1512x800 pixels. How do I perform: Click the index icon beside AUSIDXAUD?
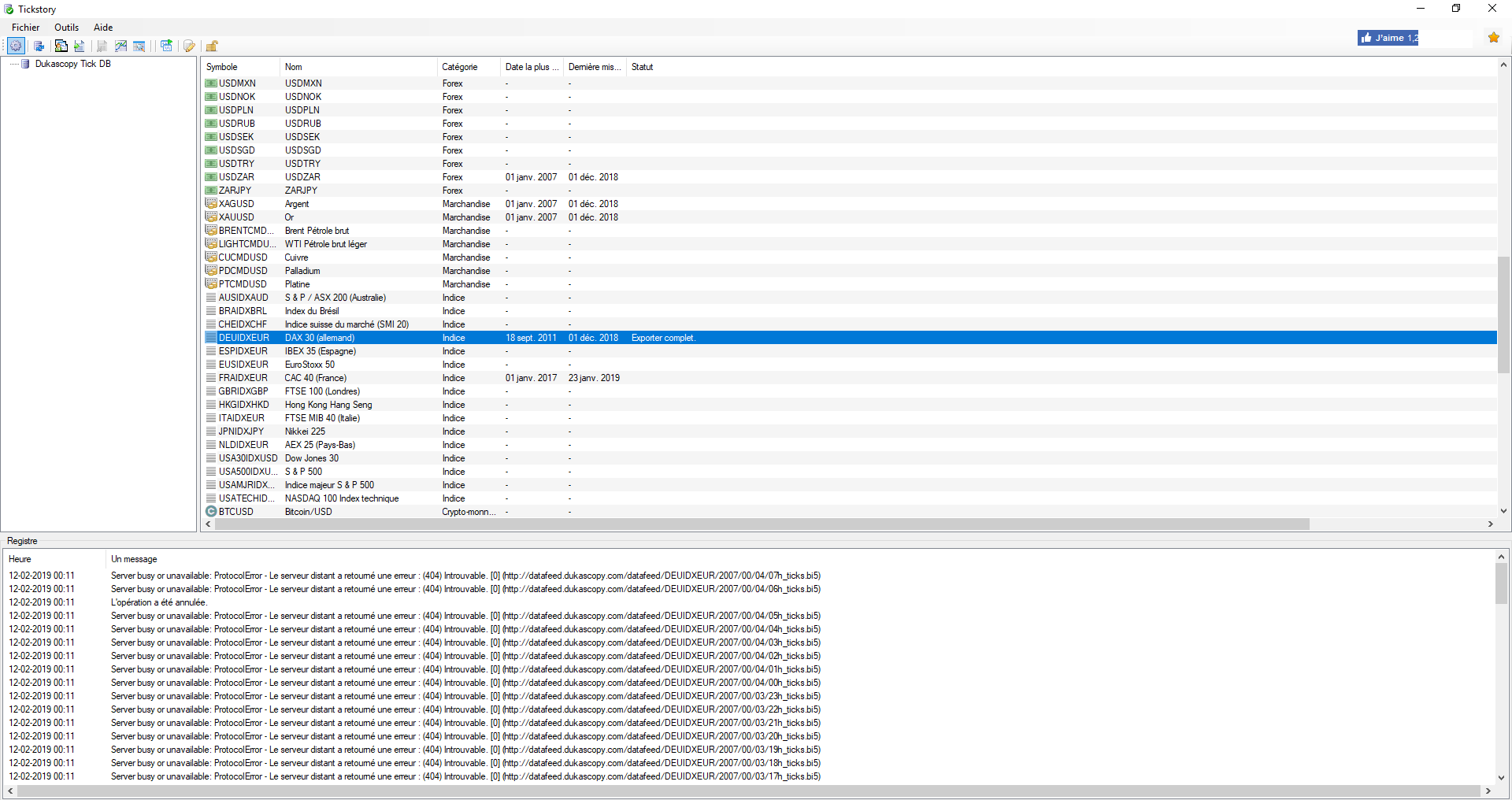coord(211,298)
